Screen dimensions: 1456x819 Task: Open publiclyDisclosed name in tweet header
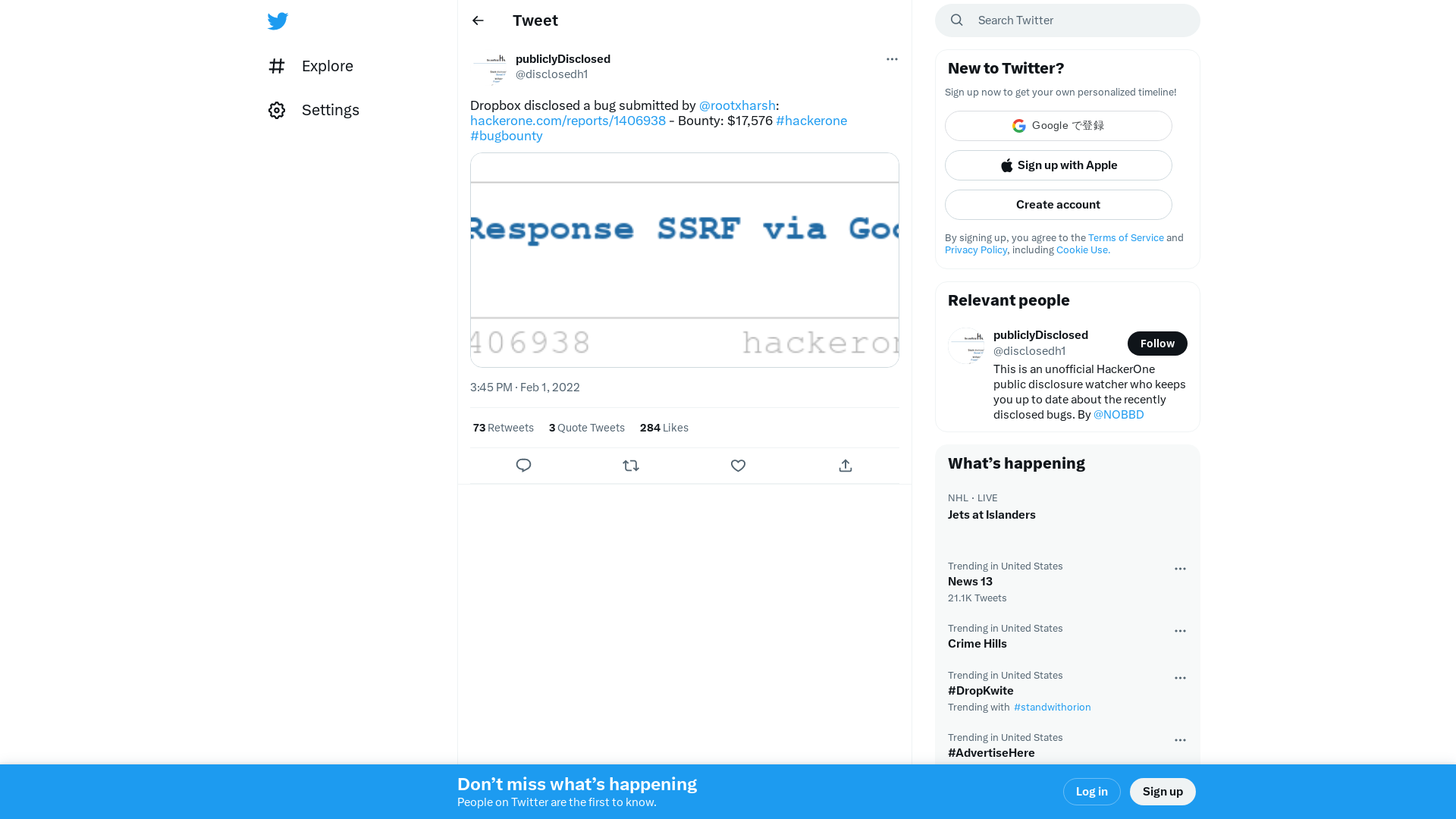click(563, 59)
